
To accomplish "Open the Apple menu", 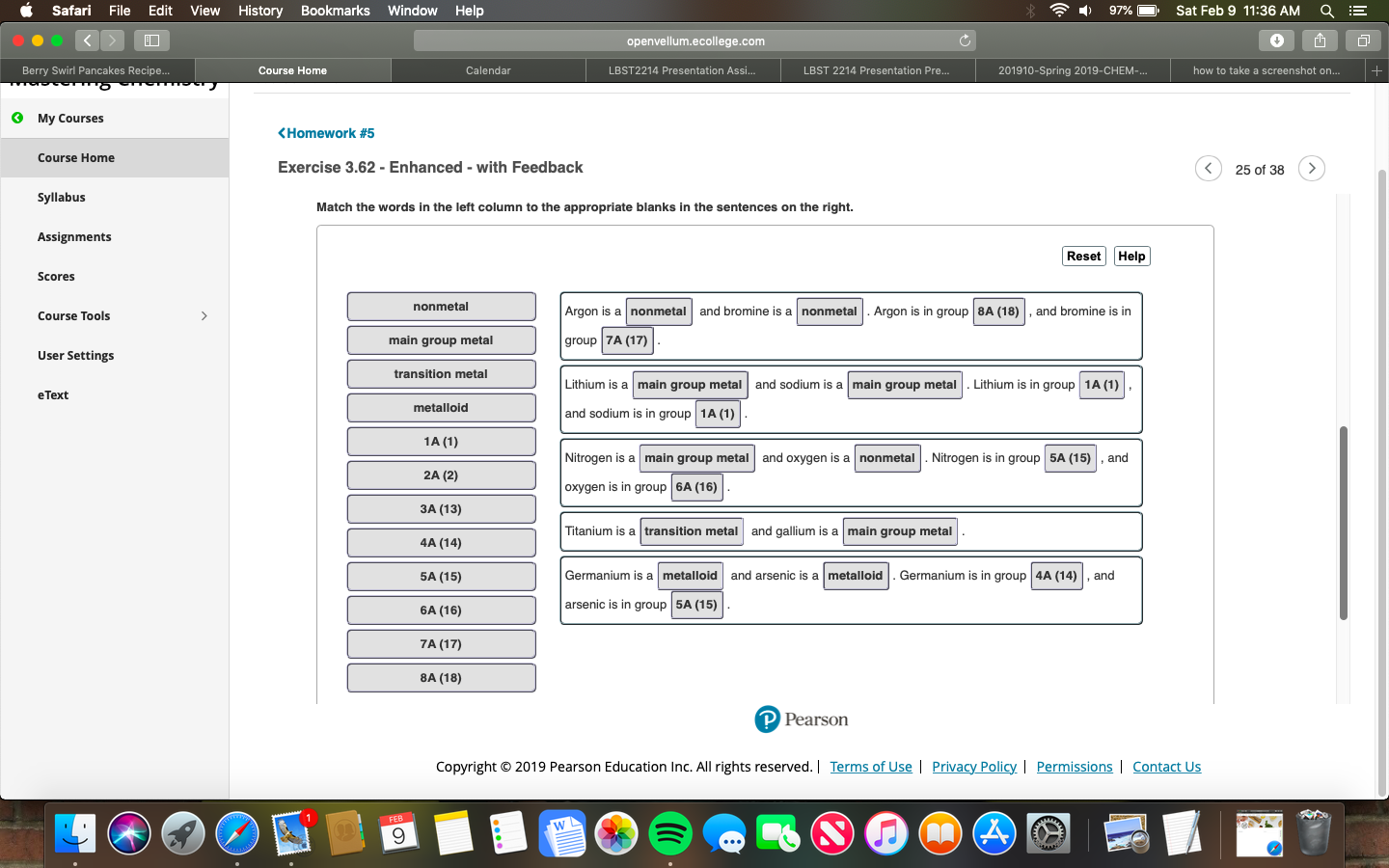I will click(x=26, y=11).
